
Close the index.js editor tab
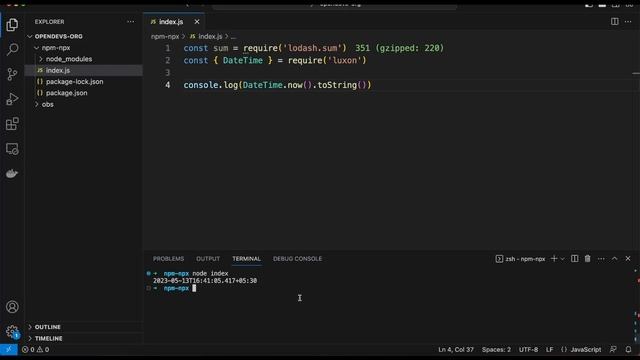pos(197,22)
